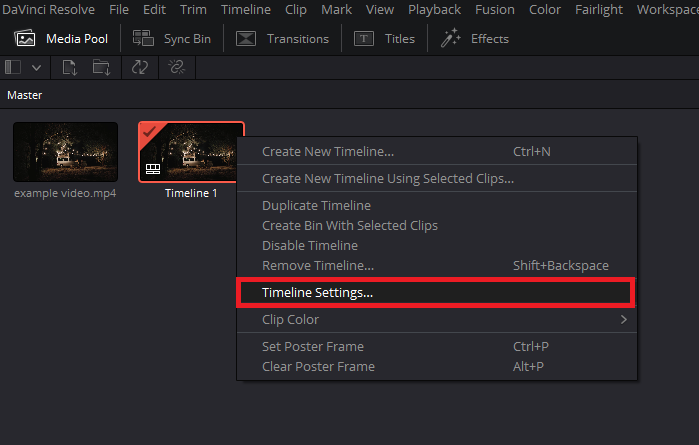Open the Effects panel
The height and width of the screenshot is (445, 699).
[475, 39]
